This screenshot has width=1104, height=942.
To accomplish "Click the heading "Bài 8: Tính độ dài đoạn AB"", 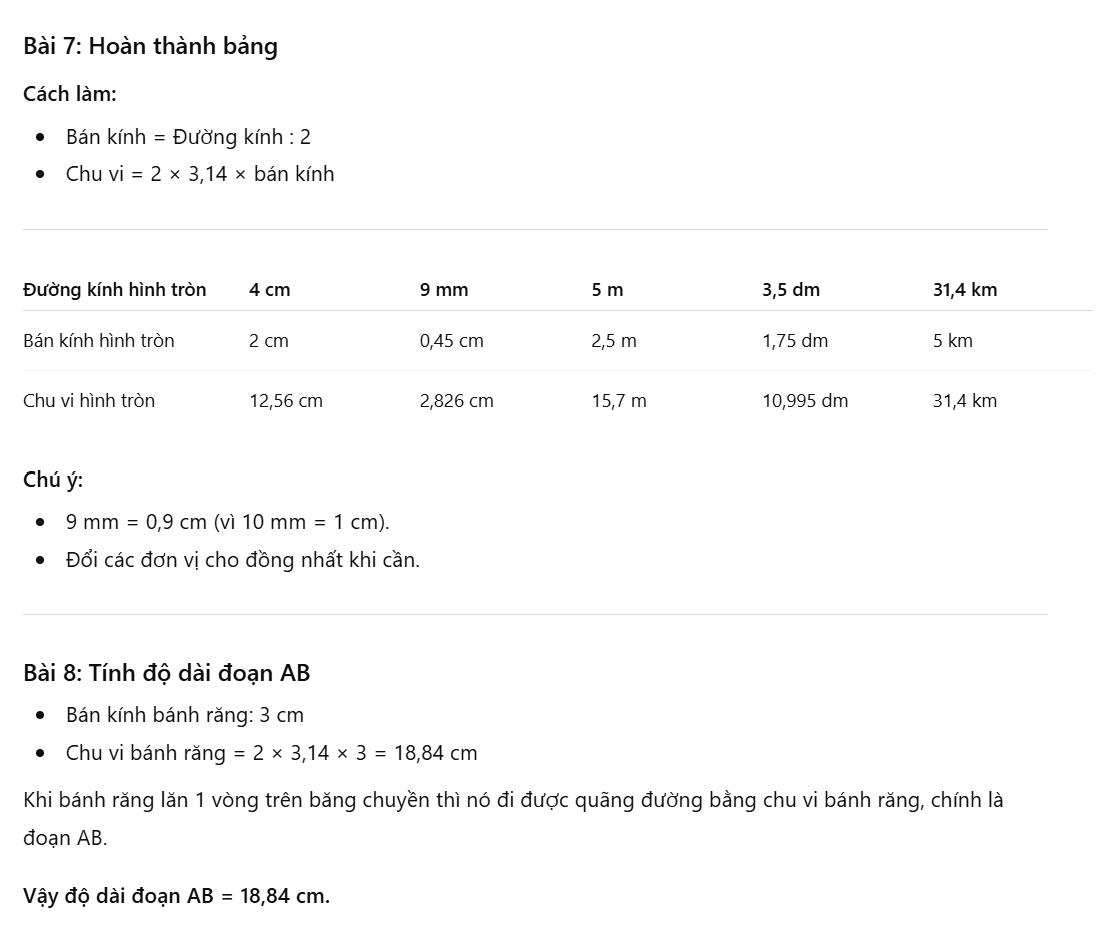I will click(167, 673).
